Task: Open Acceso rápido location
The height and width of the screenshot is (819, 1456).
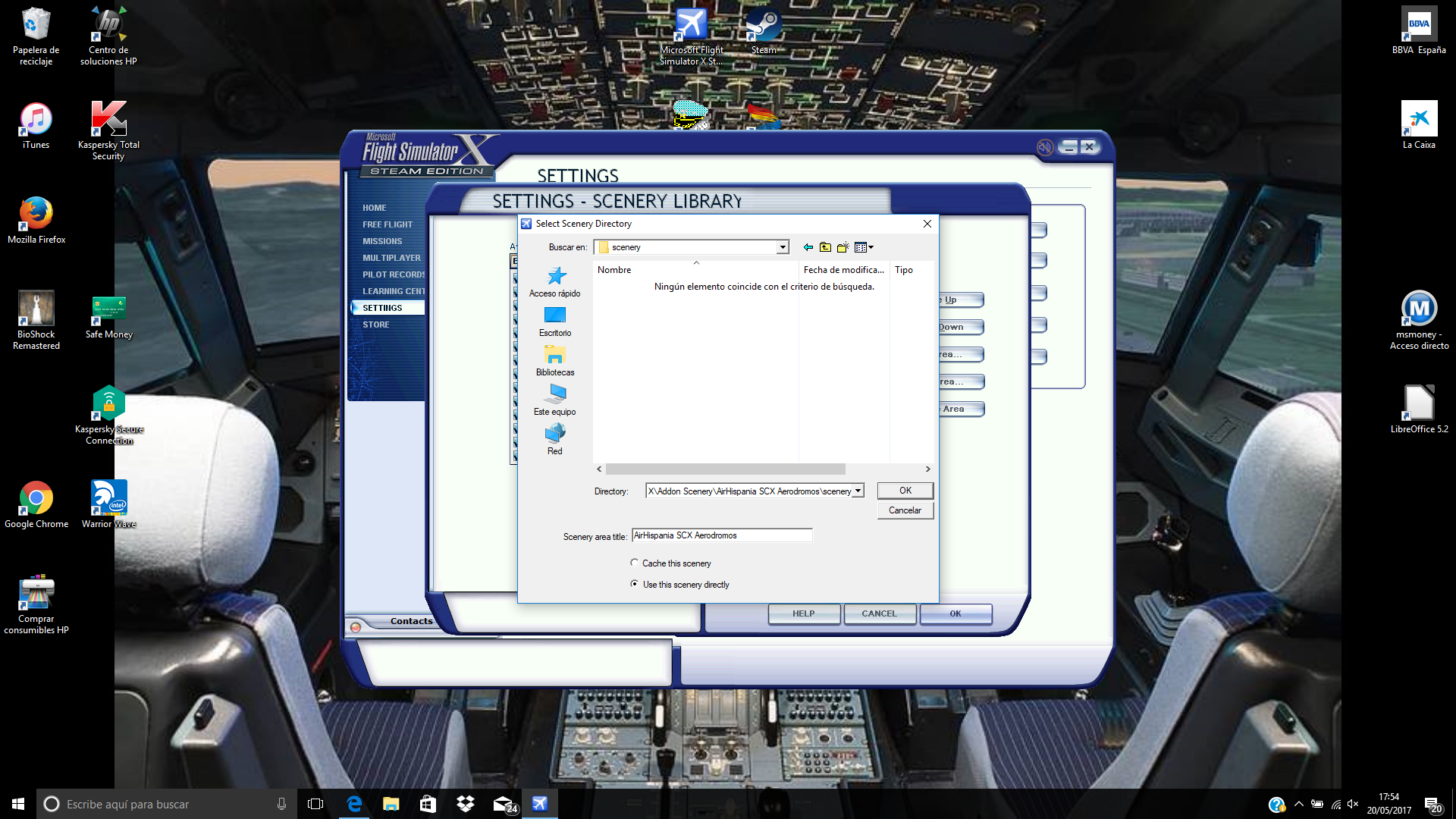Action: [555, 282]
